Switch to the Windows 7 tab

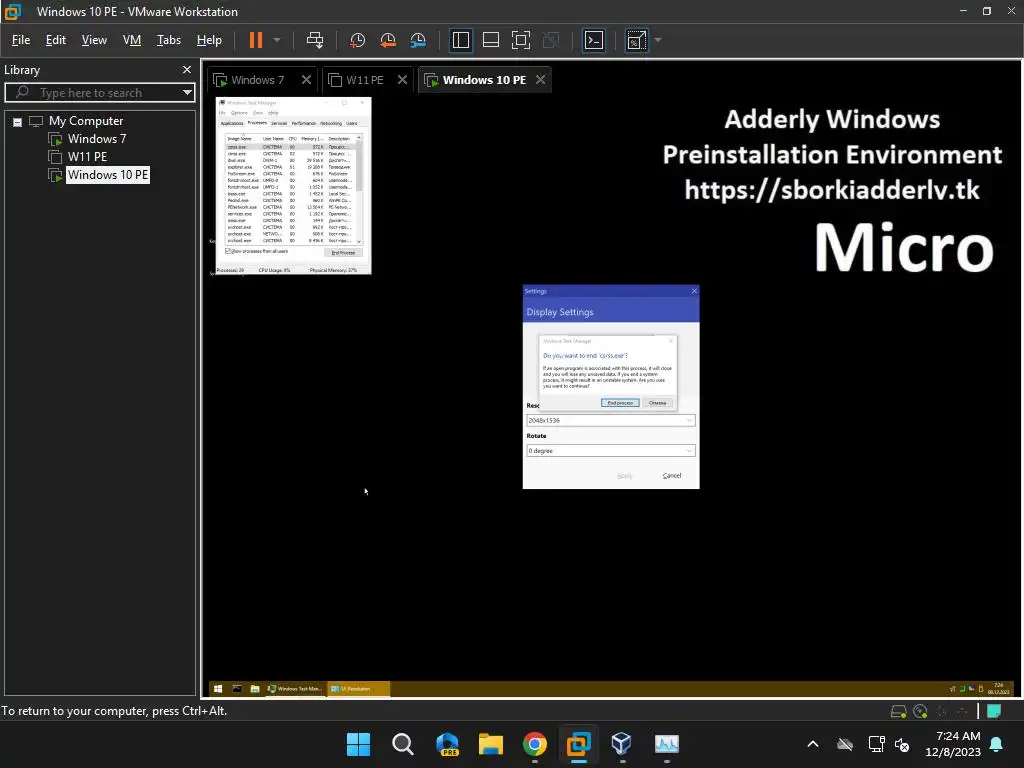[257, 80]
